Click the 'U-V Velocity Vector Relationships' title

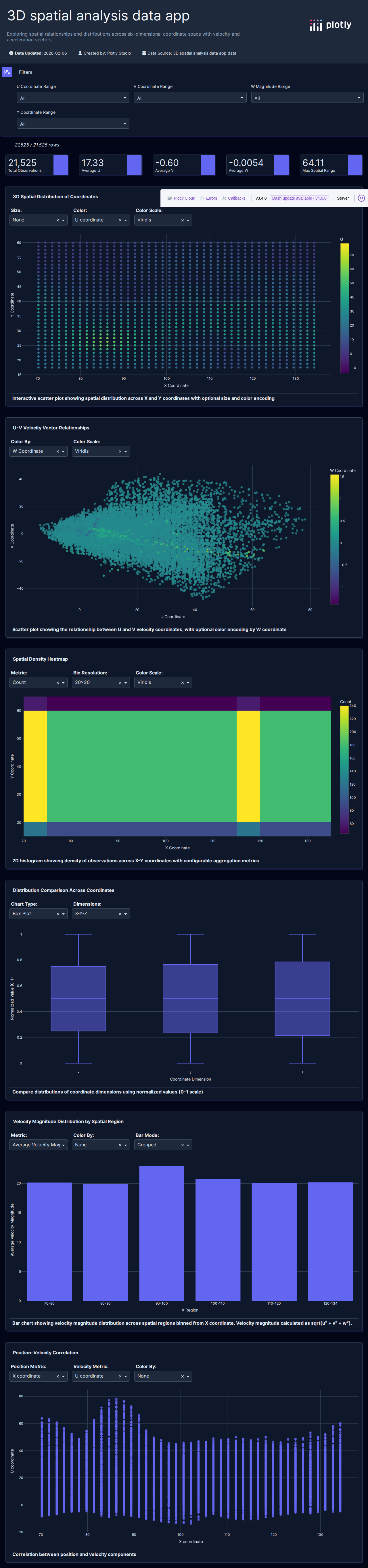click(x=51, y=428)
